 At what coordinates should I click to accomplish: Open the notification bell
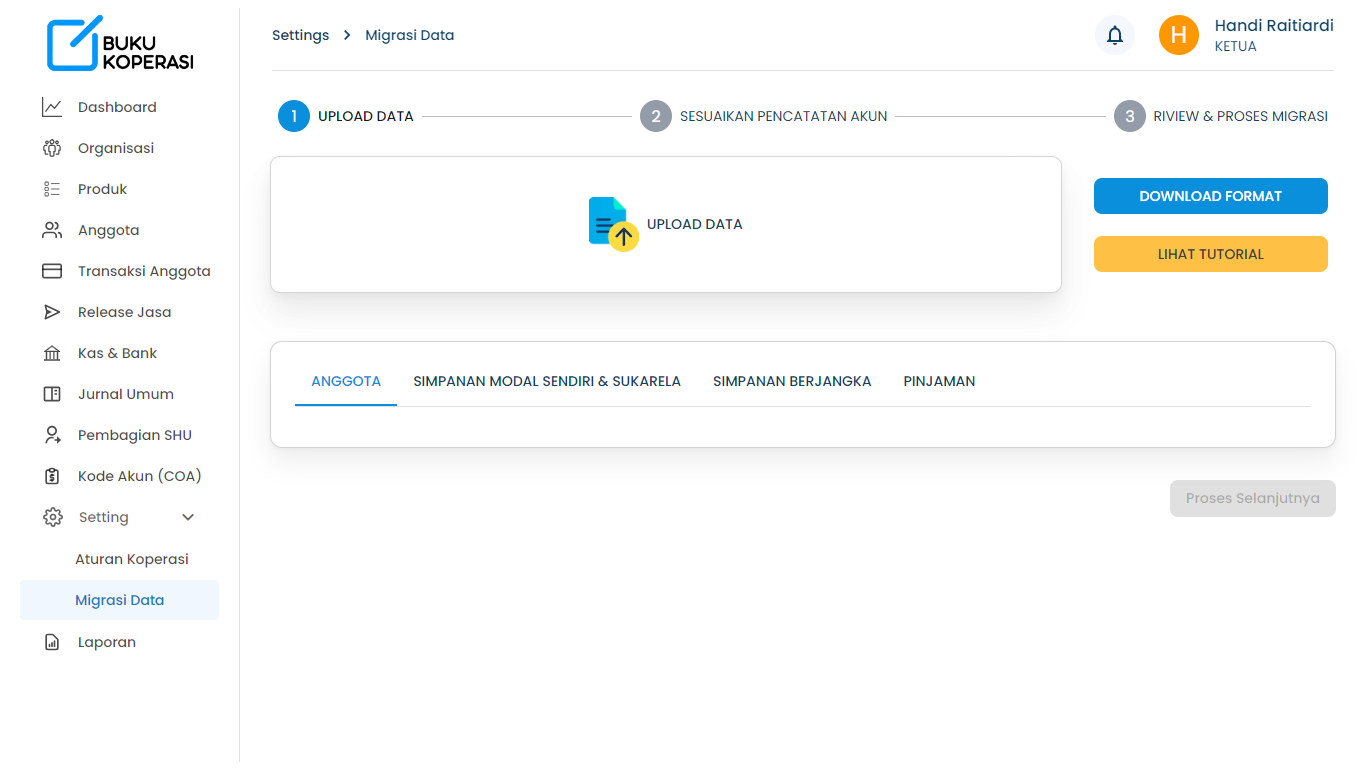tap(1114, 35)
